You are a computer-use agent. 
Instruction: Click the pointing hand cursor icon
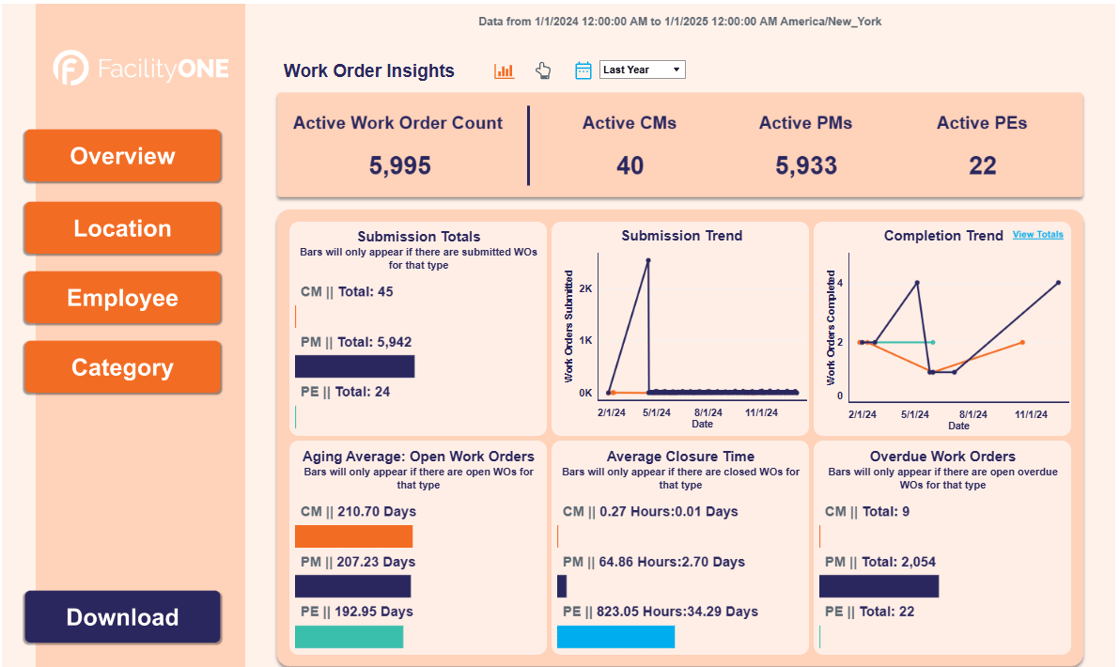click(x=543, y=70)
